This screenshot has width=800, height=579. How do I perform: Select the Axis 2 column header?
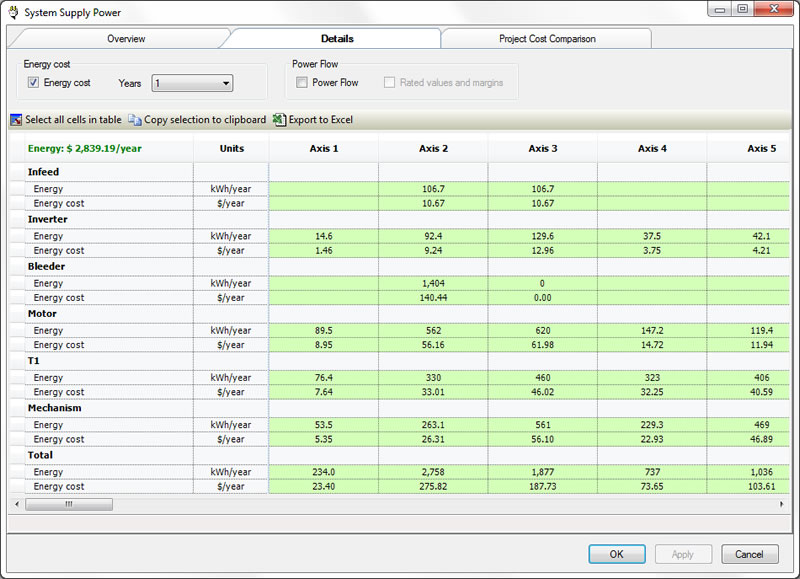(433, 148)
